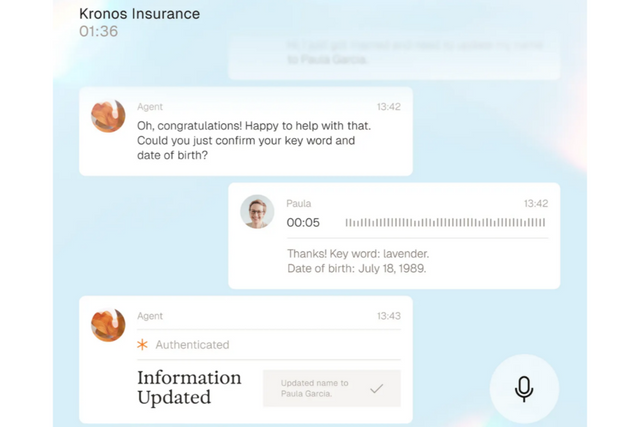The height and width of the screenshot is (427, 640).
Task: Click the orange asterisk beside Authenticated
Action: coord(142,345)
